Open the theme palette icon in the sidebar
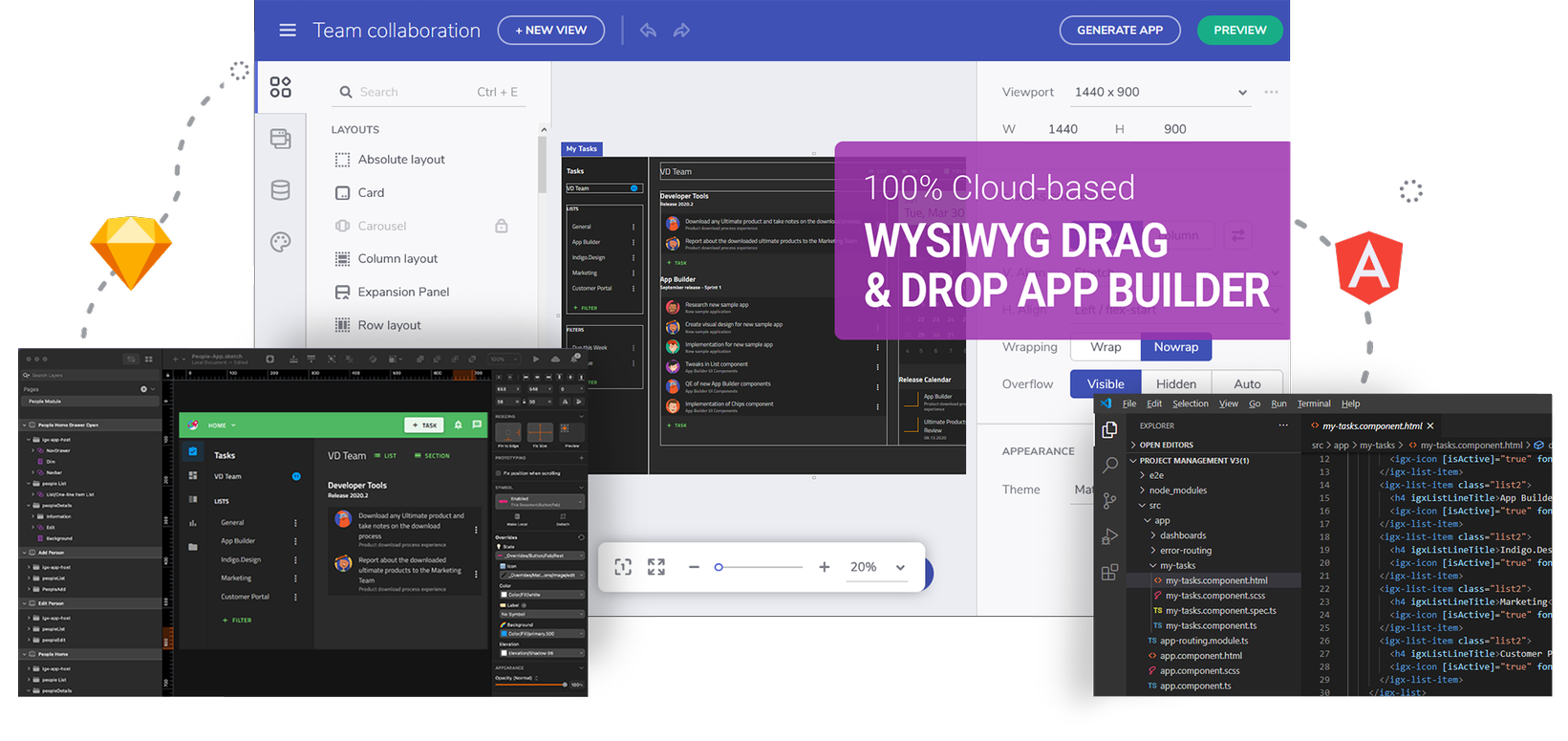Screen dimensions: 1568x741 (x=280, y=242)
